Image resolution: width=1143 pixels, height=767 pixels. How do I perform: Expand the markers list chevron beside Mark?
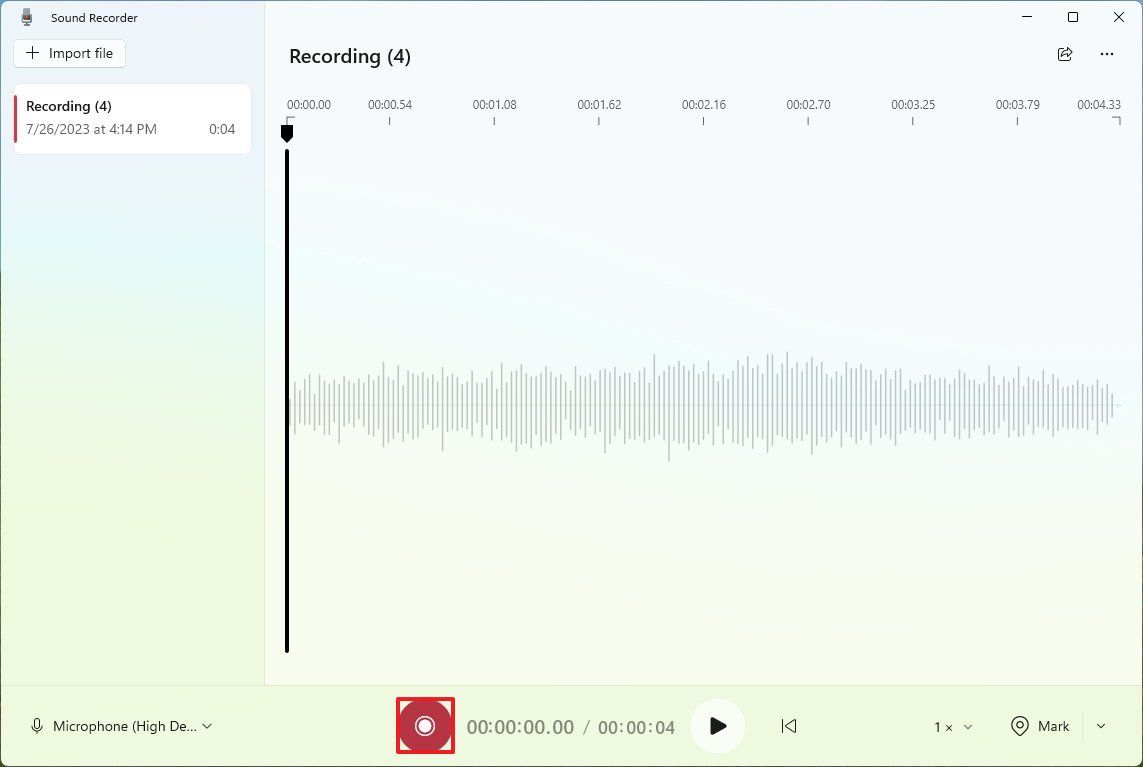1101,726
